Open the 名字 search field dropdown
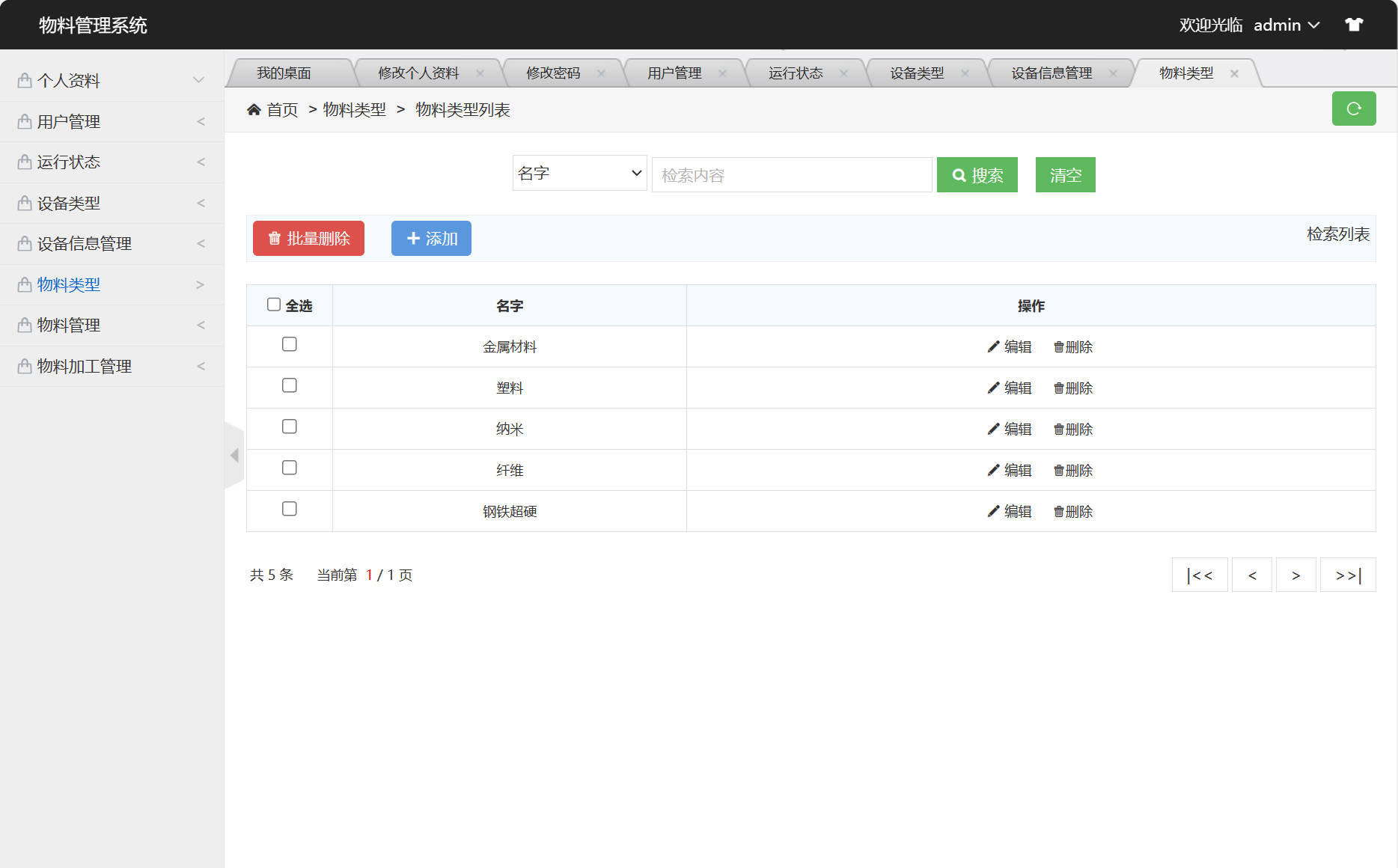1398x868 pixels. (579, 173)
